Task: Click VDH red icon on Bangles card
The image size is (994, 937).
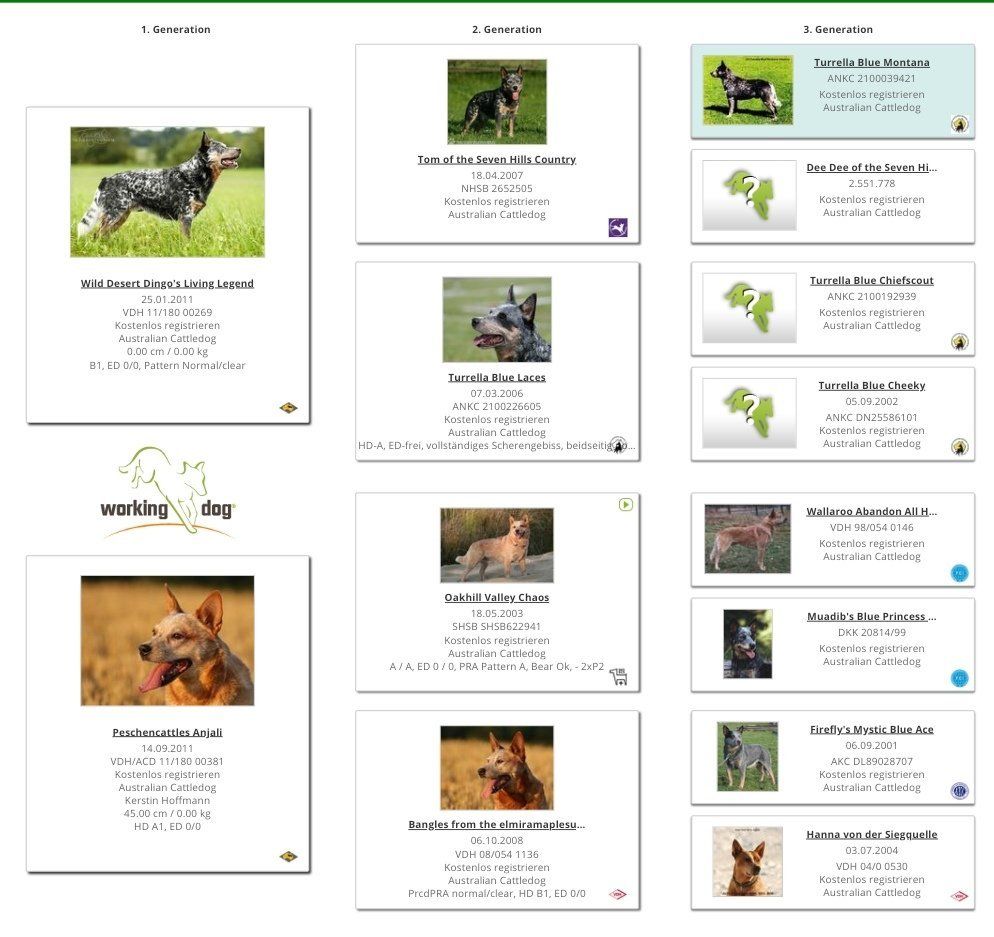Action: [617, 894]
